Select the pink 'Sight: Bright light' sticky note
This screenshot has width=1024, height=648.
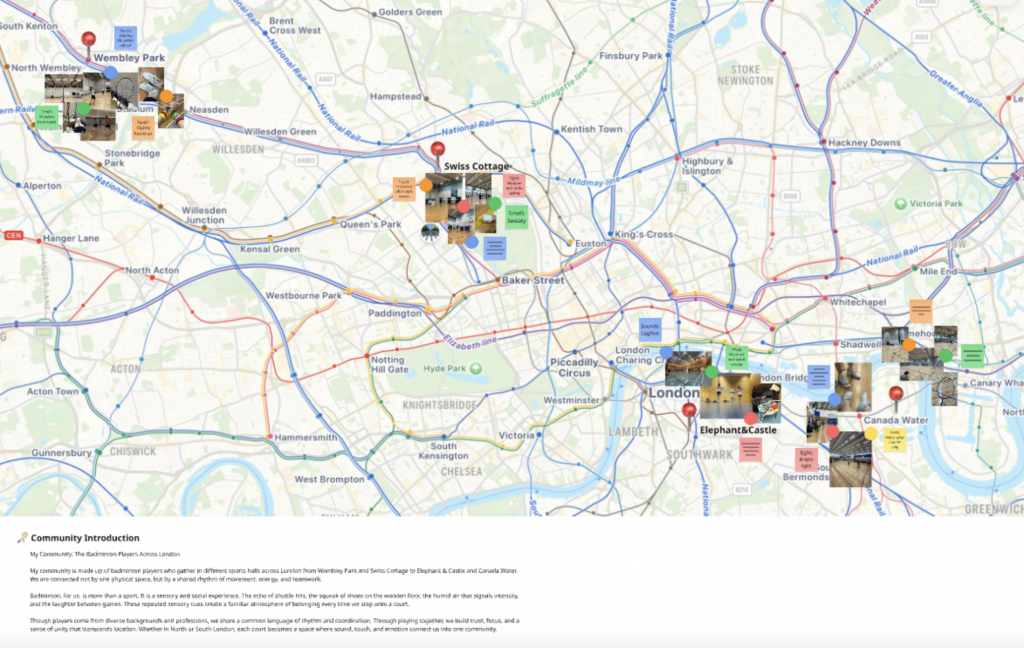(806, 459)
